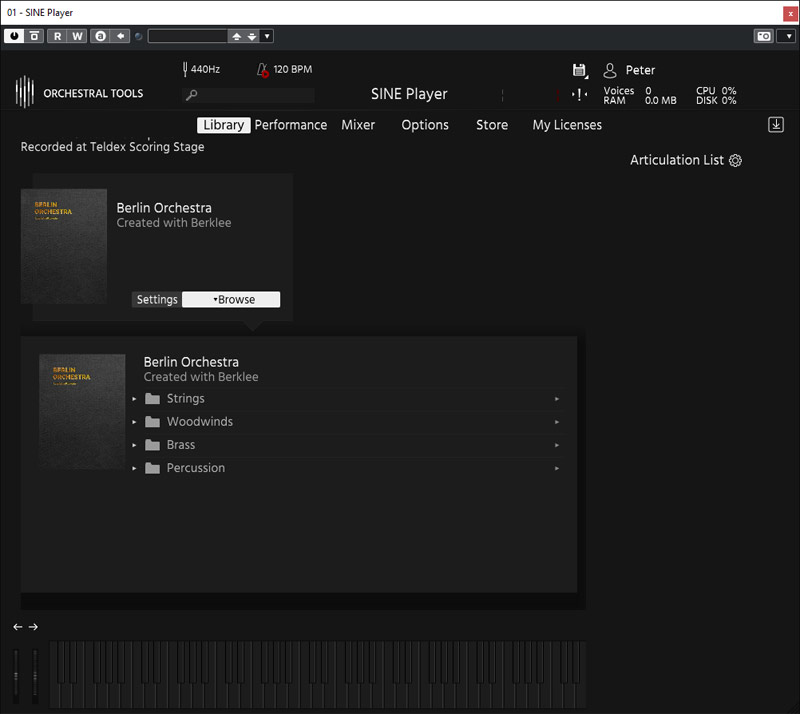Toggle the Read automation R button
The image size is (800, 714).
tap(57, 36)
